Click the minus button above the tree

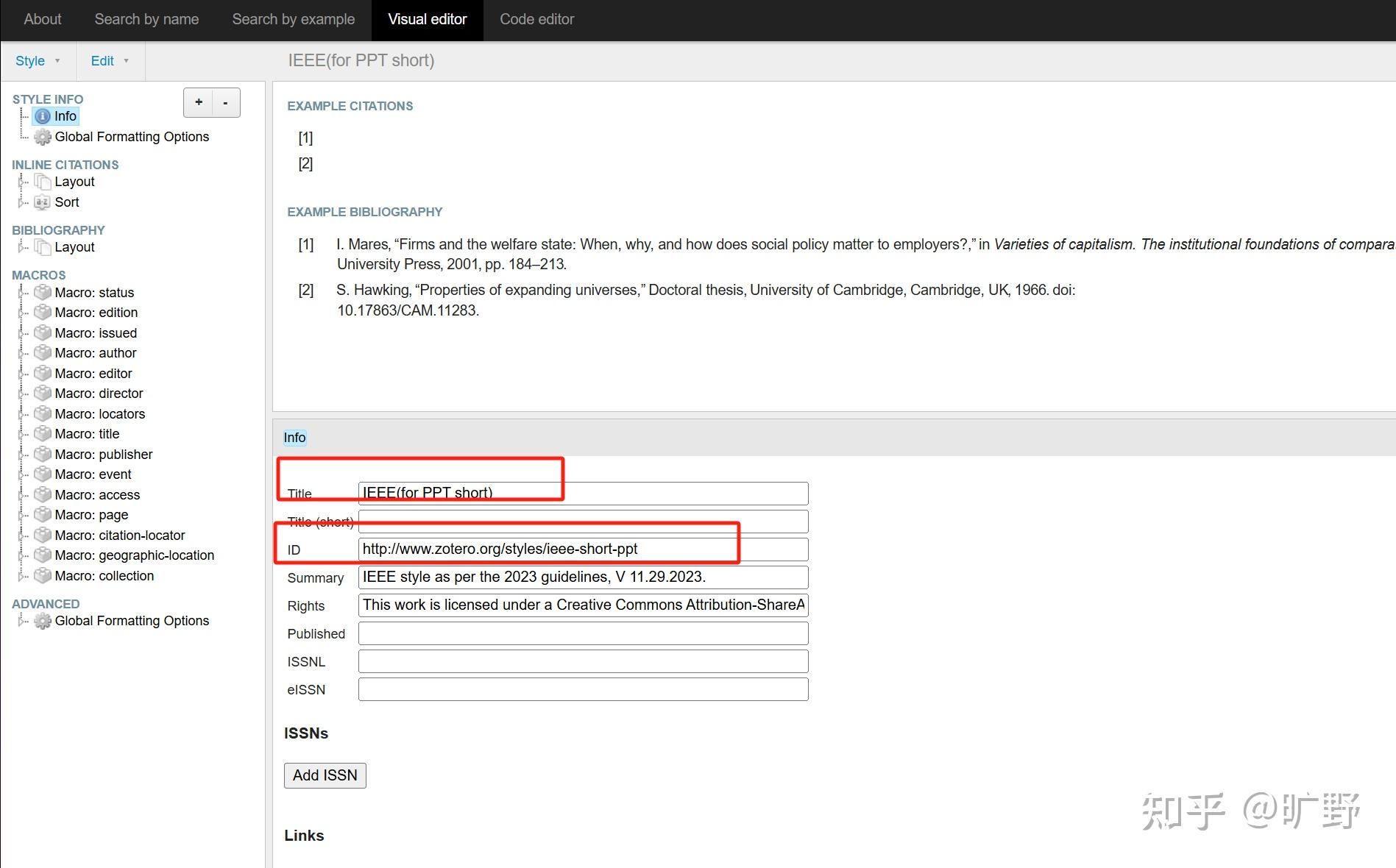point(225,102)
